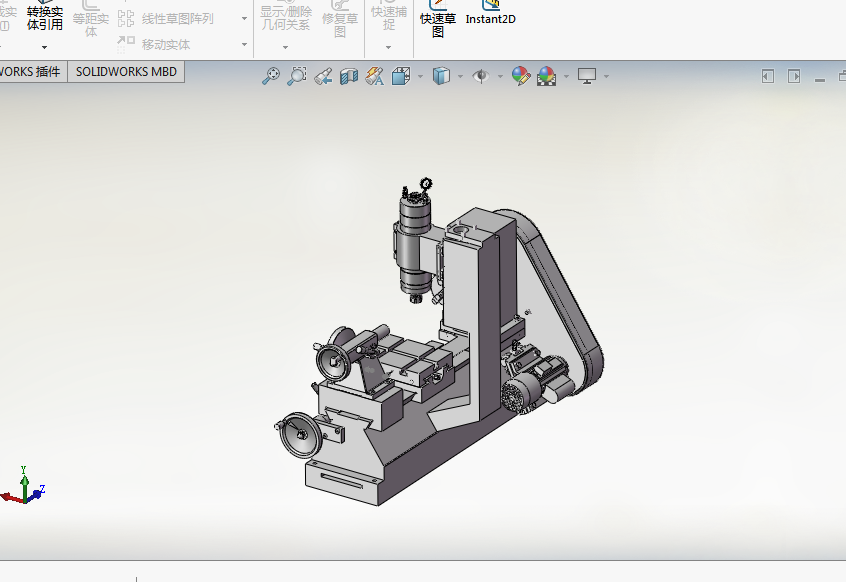Select the lower front handwheel on model

(x=299, y=434)
